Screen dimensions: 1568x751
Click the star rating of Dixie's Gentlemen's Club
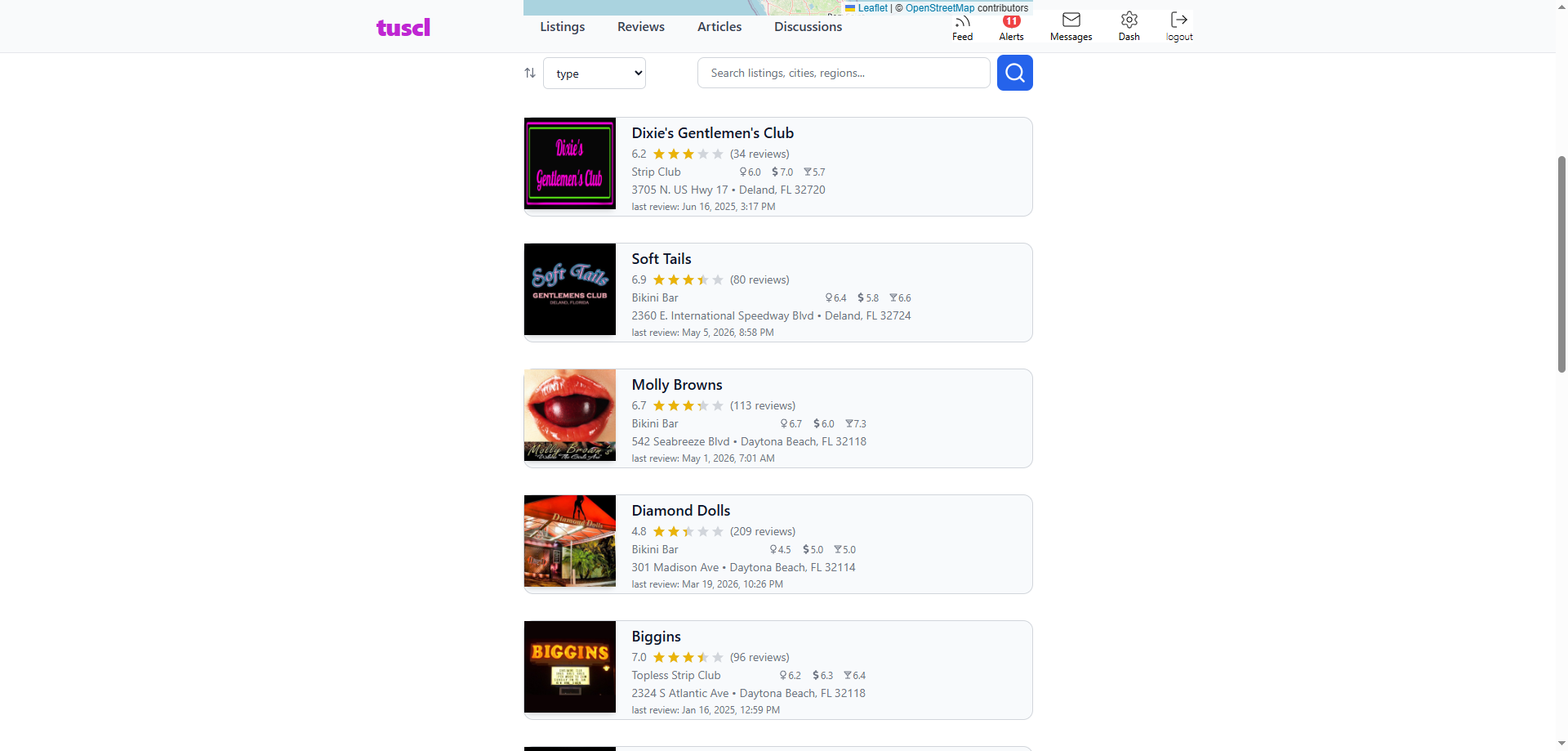click(688, 154)
